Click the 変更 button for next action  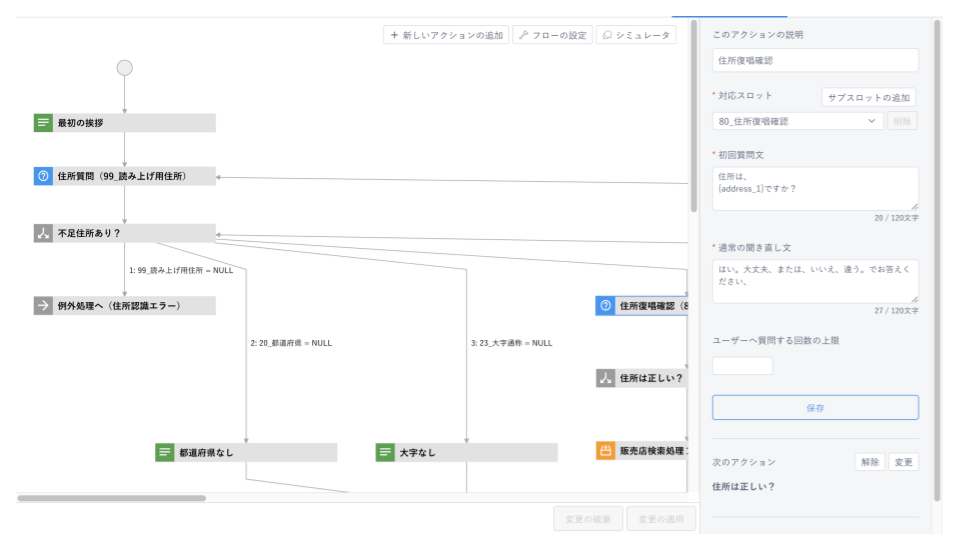point(903,462)
